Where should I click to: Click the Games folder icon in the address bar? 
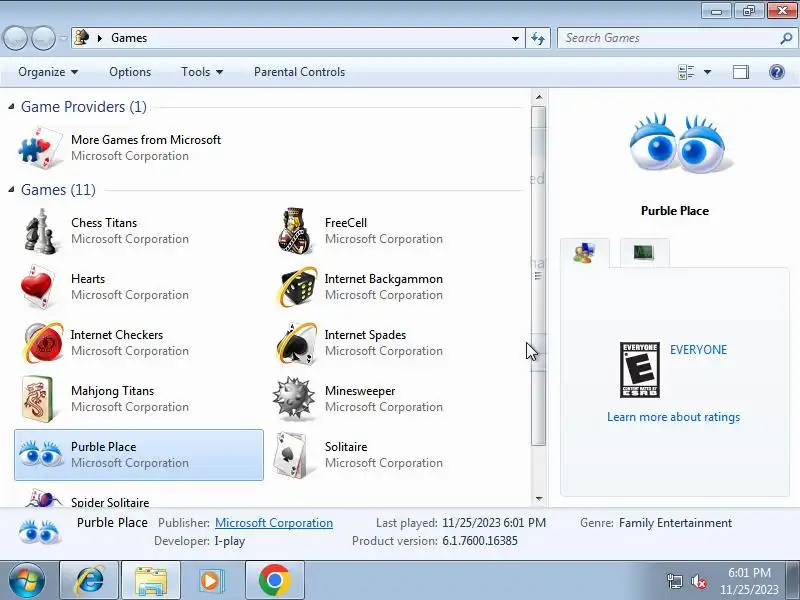pos(82,38)
